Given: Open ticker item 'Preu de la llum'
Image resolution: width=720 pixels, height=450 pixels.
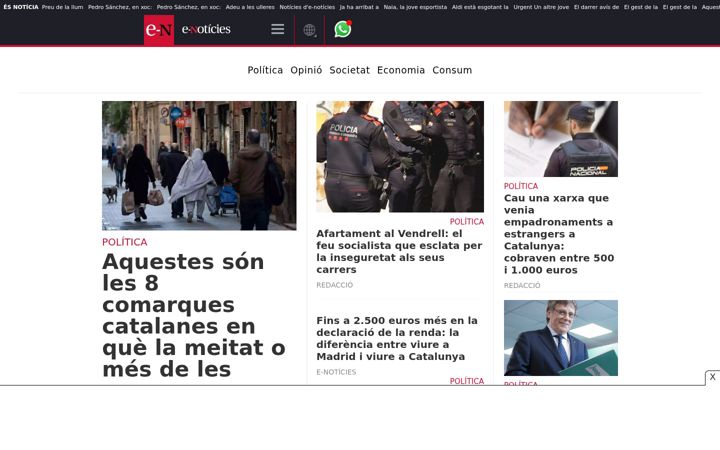Looking at the screenshot, I should point(62,7).
